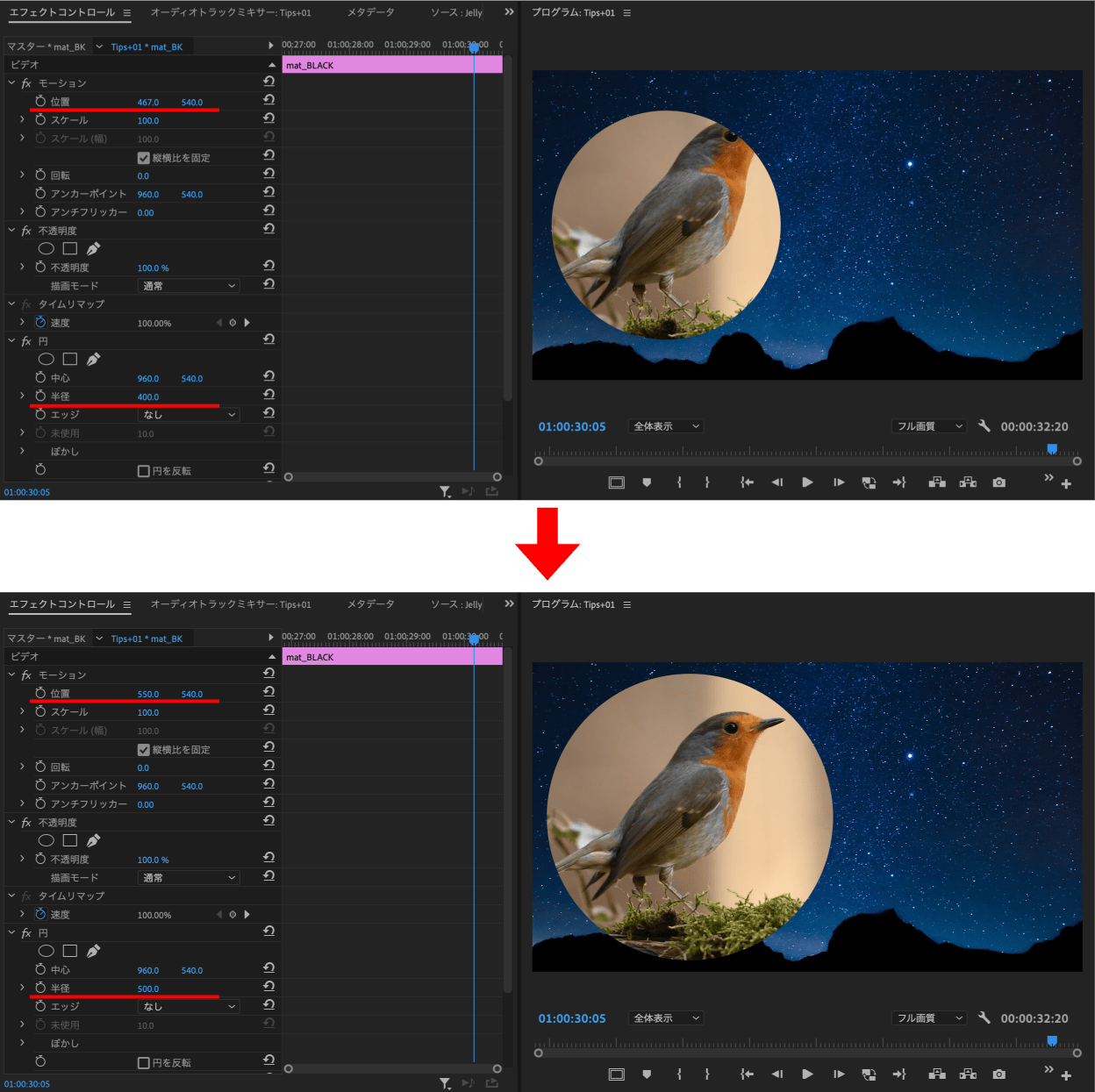Viewport: 1095px width, 1092px height.
Task: Click Add Marker icon in upper Program monitor
Action: click(x=647, y=482)
